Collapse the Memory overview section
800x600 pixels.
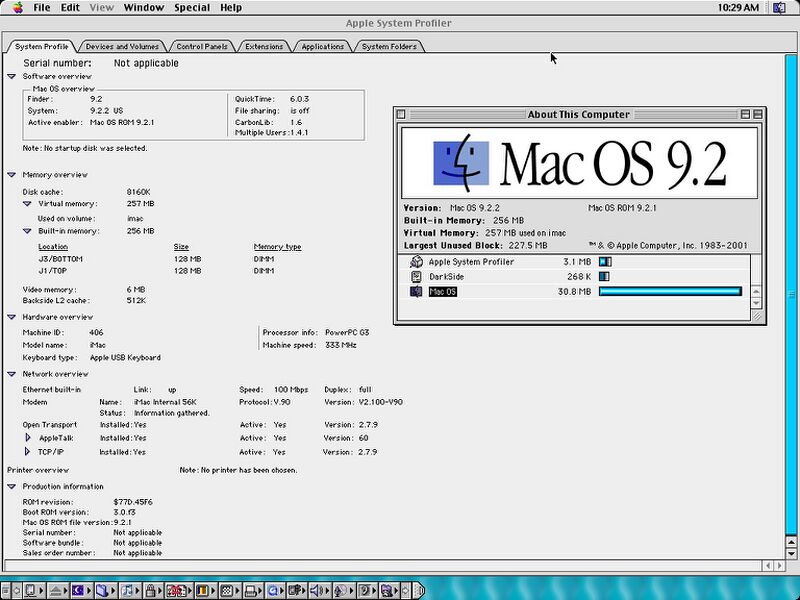click(12, 174)
